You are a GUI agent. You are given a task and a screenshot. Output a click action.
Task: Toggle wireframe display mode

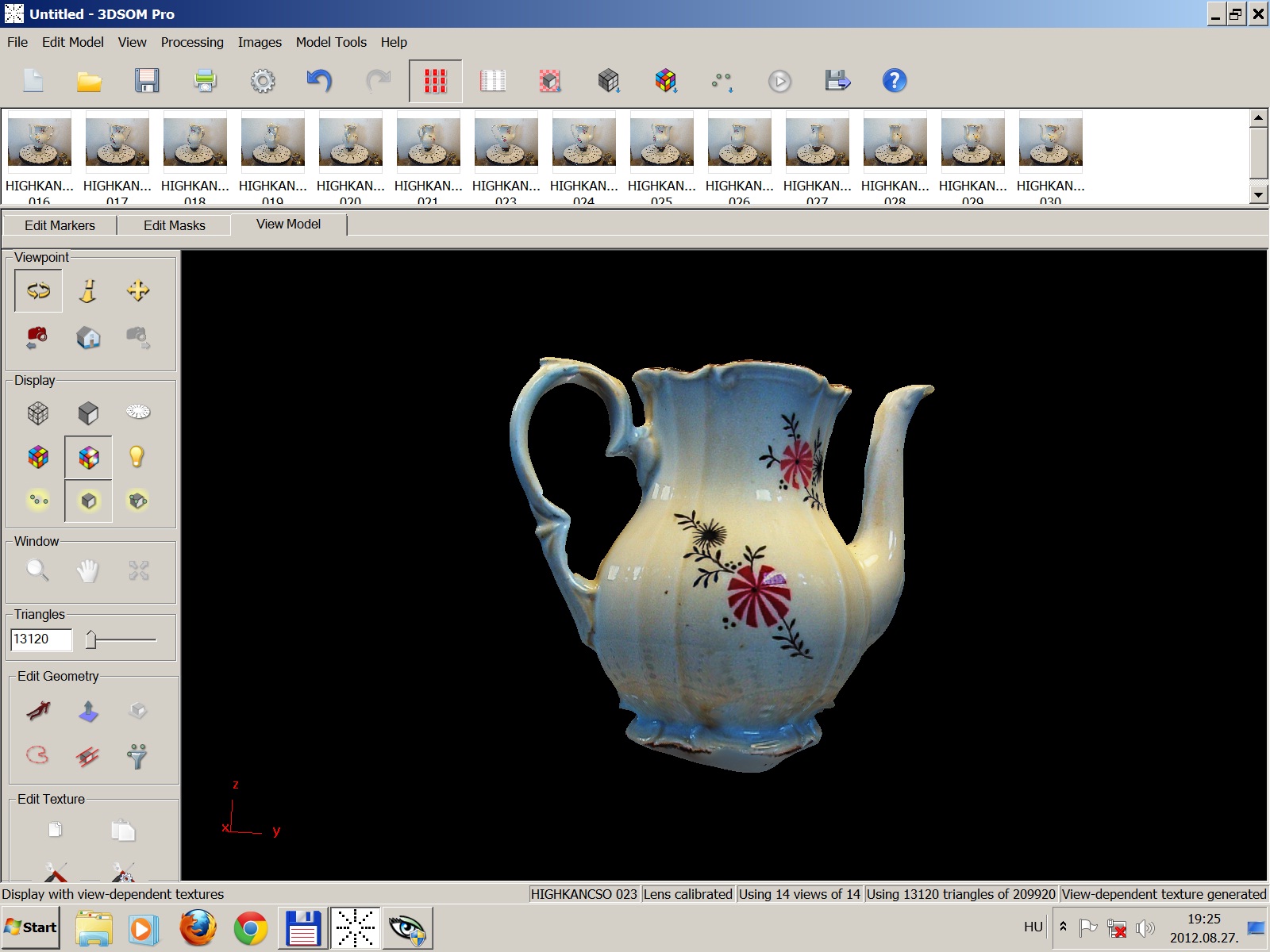pos(38,413)
